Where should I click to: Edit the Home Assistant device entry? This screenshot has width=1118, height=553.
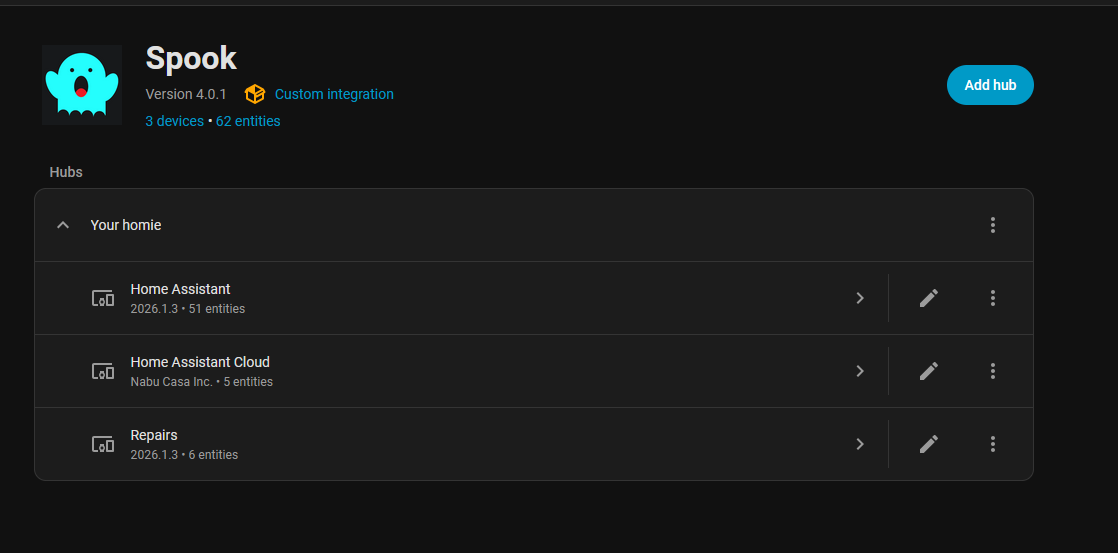[x=929, y=298]
